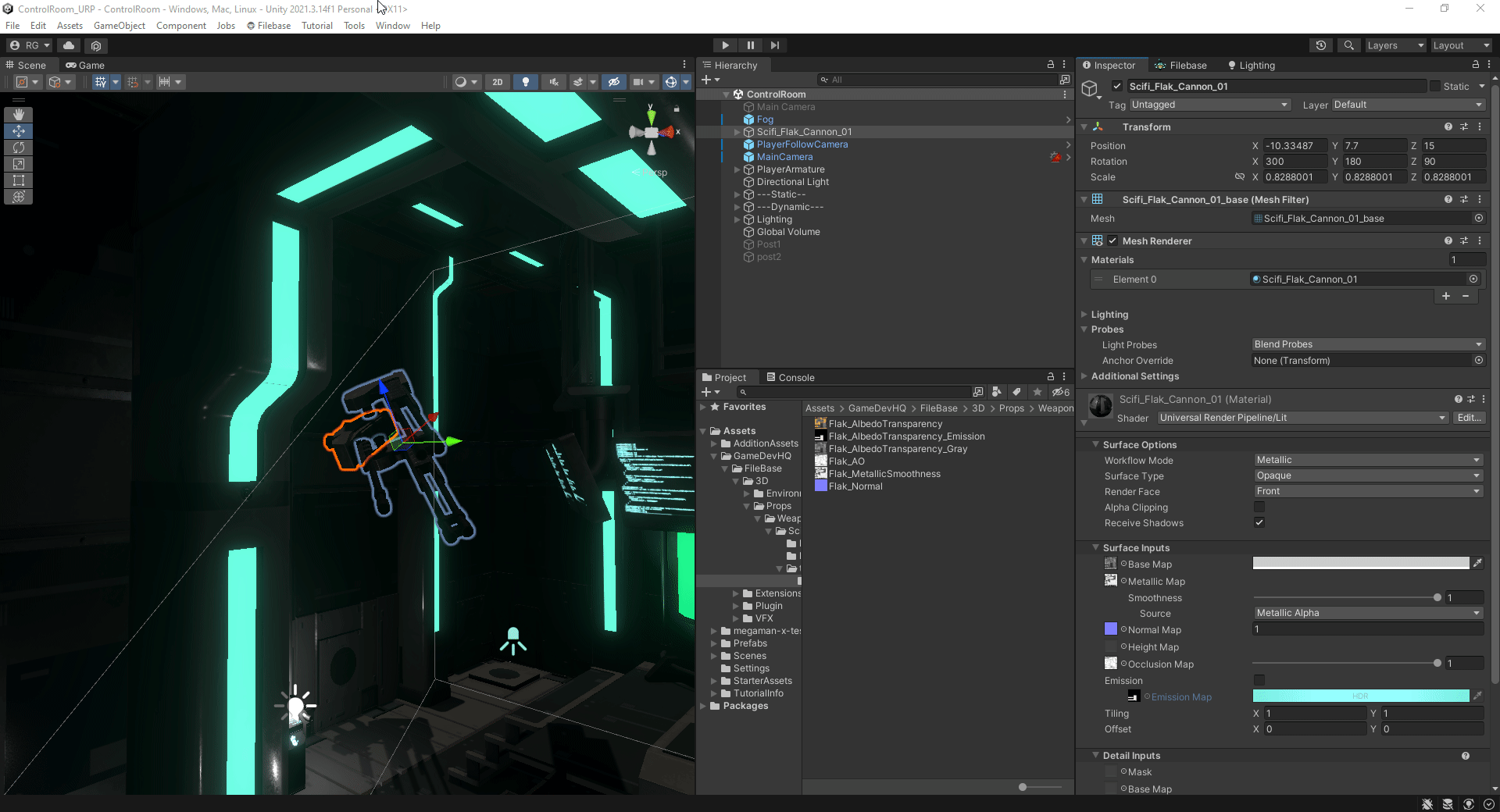Select the Rotate tool
Screen dimensions: 1500x812
[19, 148]
